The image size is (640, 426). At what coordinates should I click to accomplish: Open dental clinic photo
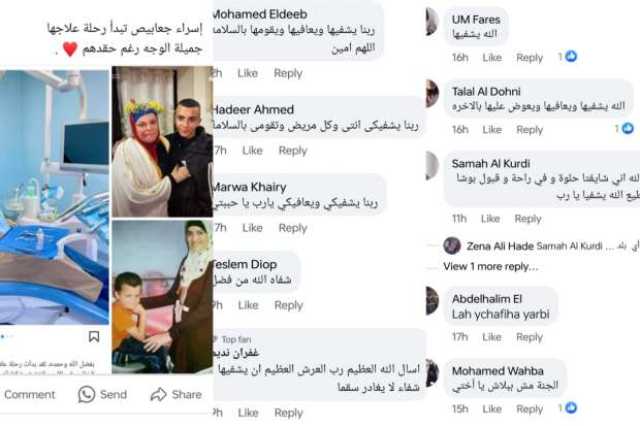(x=54, y=197)
